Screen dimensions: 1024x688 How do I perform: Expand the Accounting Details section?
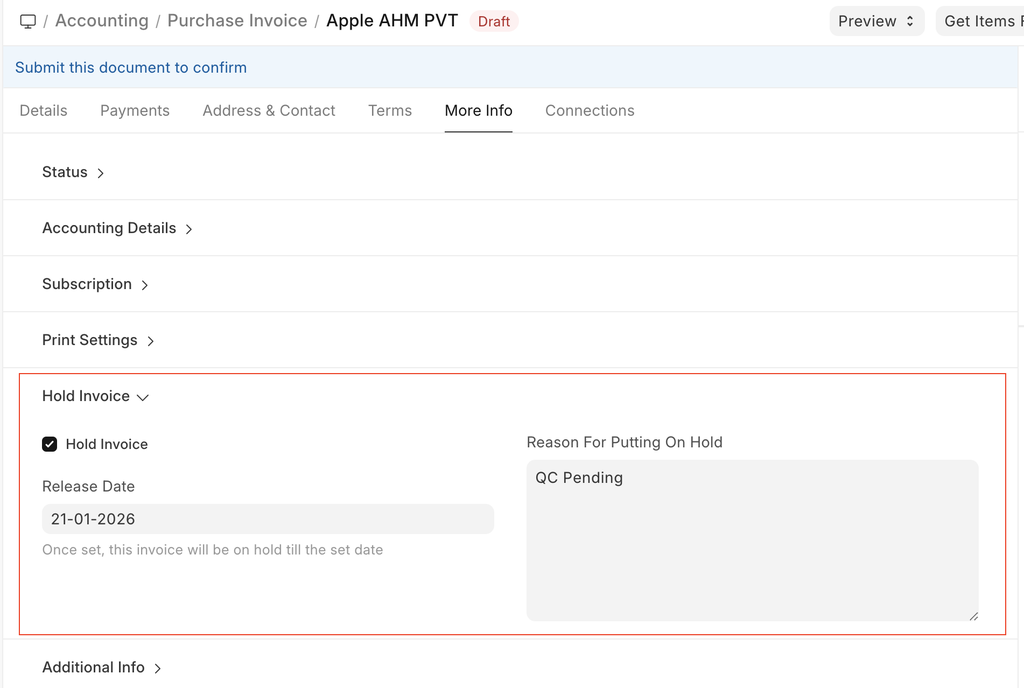(117, 228)
